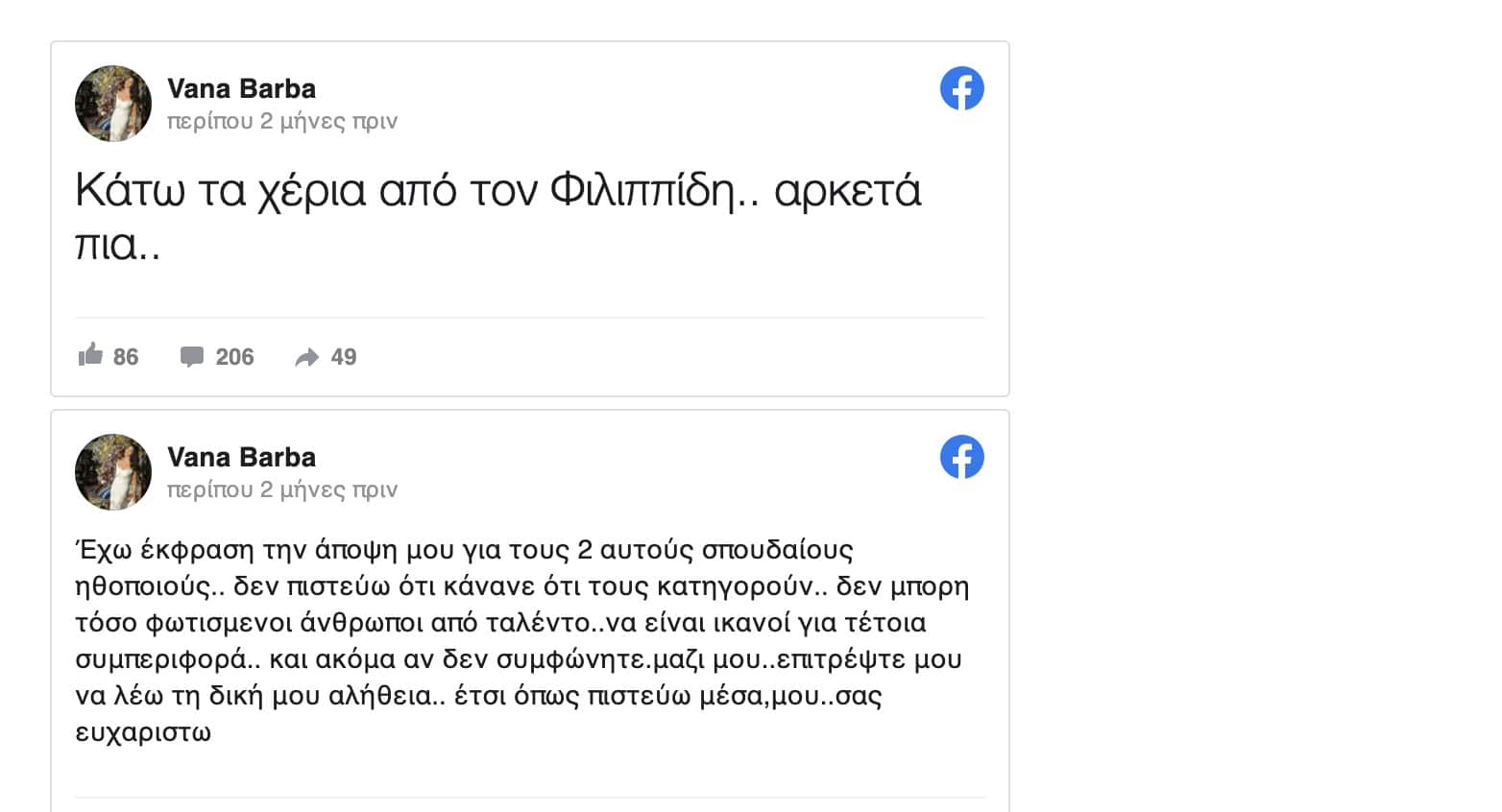The height and width of the screenshot is (812, 1502).
Task: Click the thumbs-up like icon
Action: coord(90,355)
